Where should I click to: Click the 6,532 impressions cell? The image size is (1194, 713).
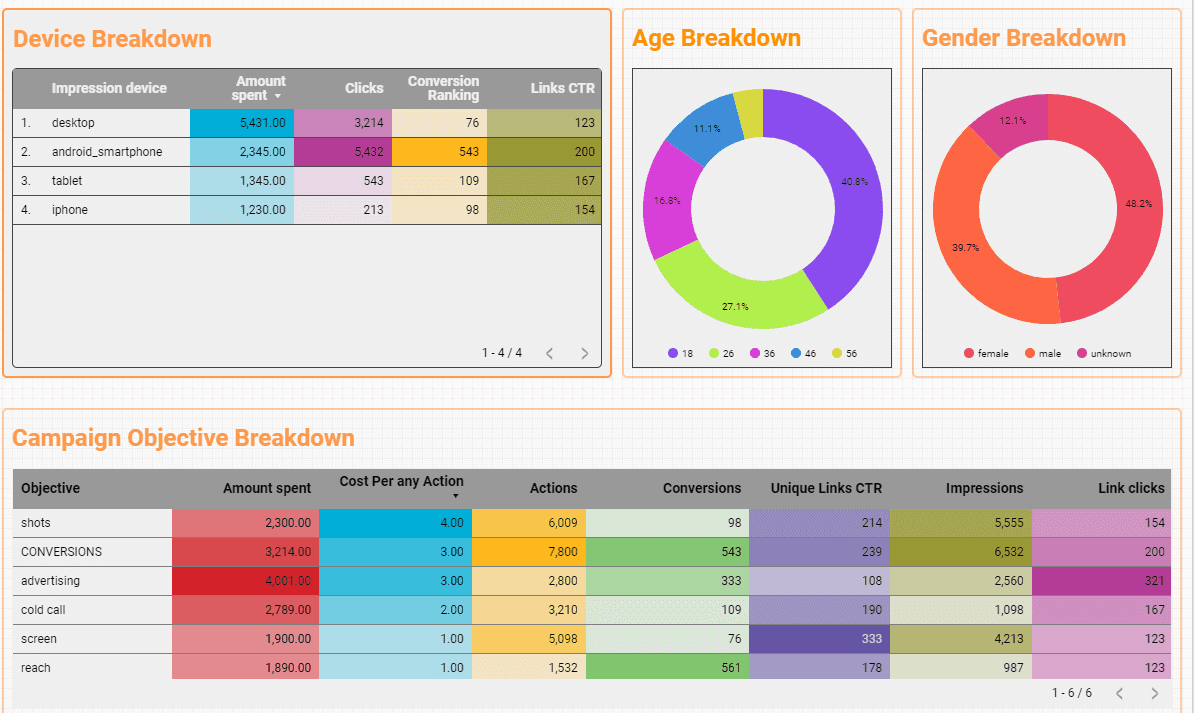click(961, 552)
